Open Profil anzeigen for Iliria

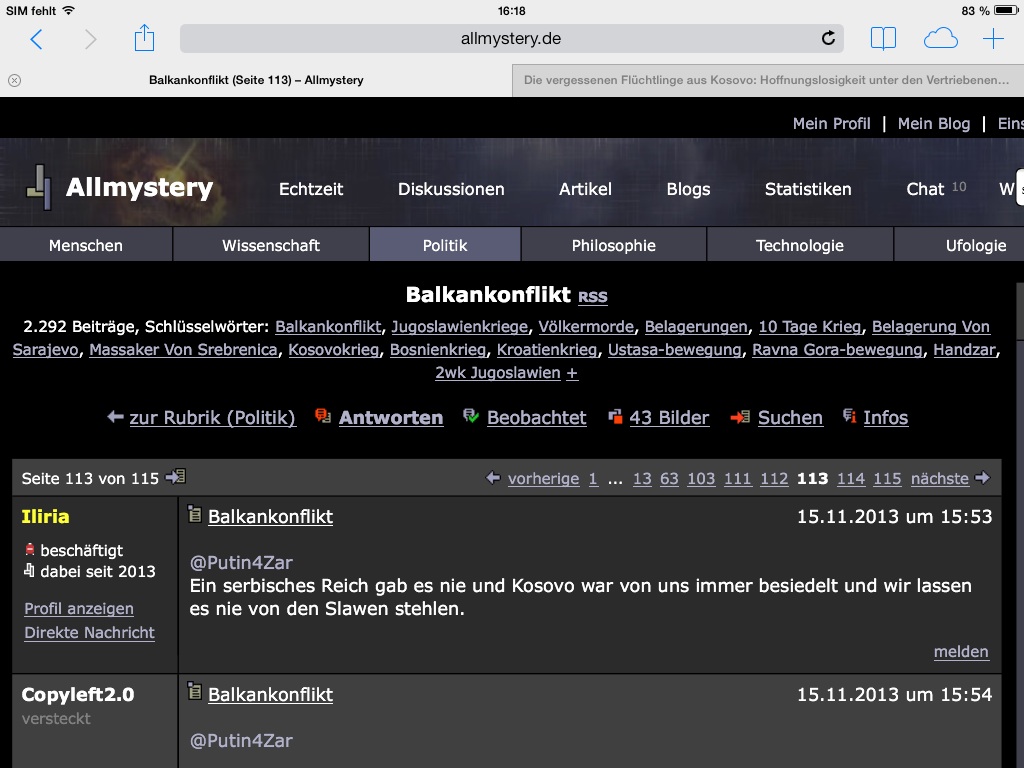click(78, 609)
